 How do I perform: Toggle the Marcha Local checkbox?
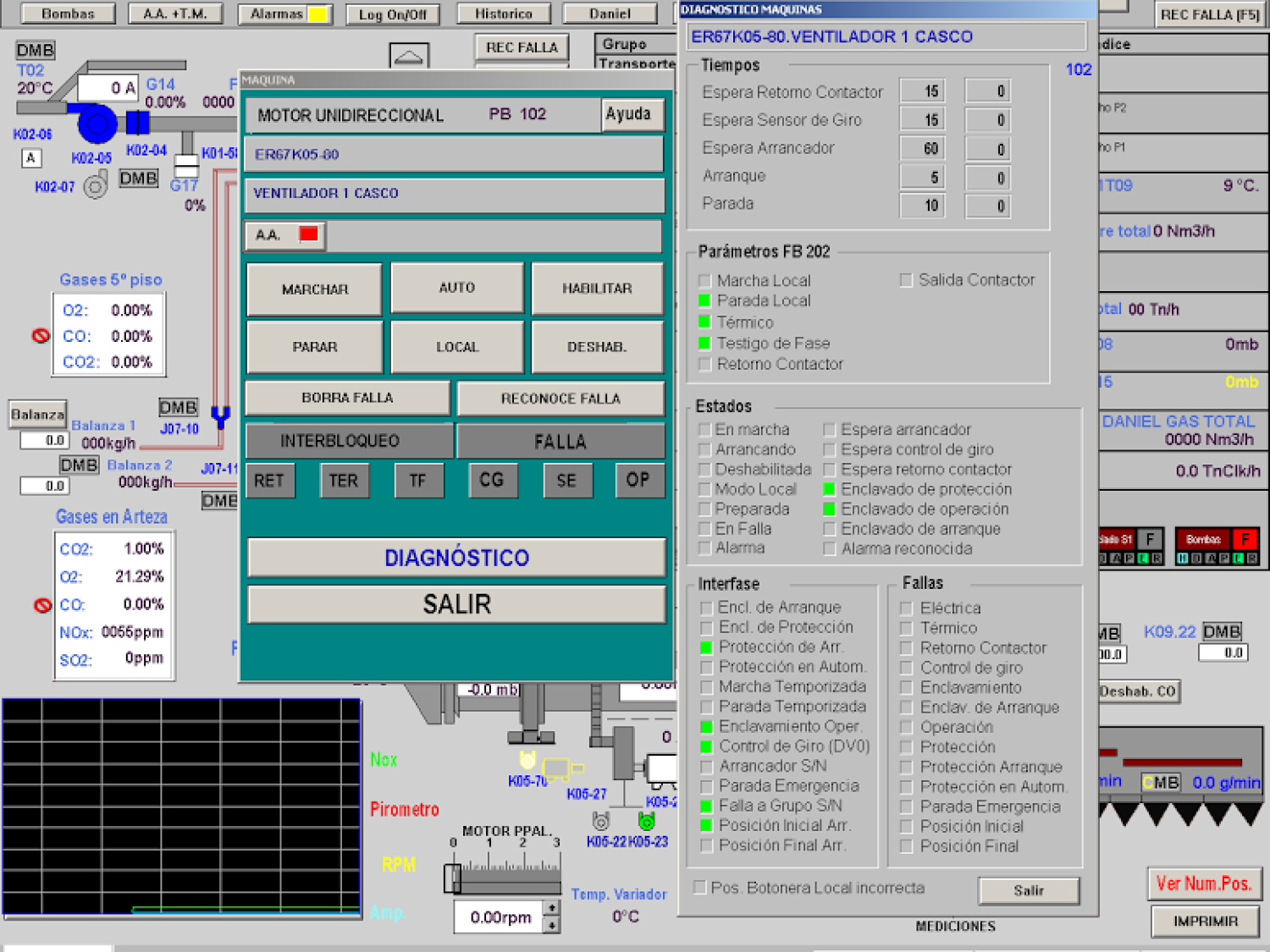pos(704,281)
